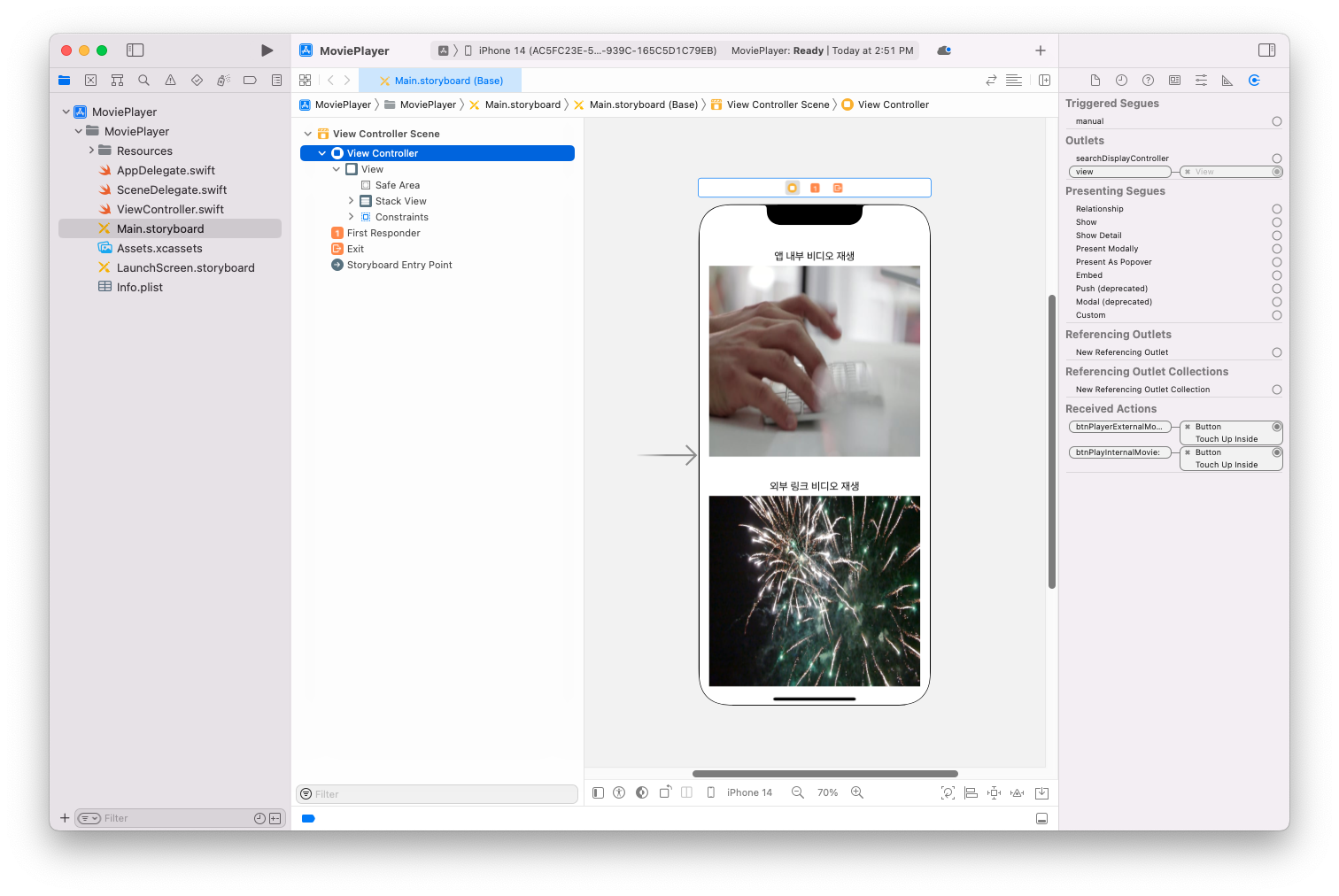Open the Symbol navigator
This screenshot has width=1339, height=896.
[117, 81]
